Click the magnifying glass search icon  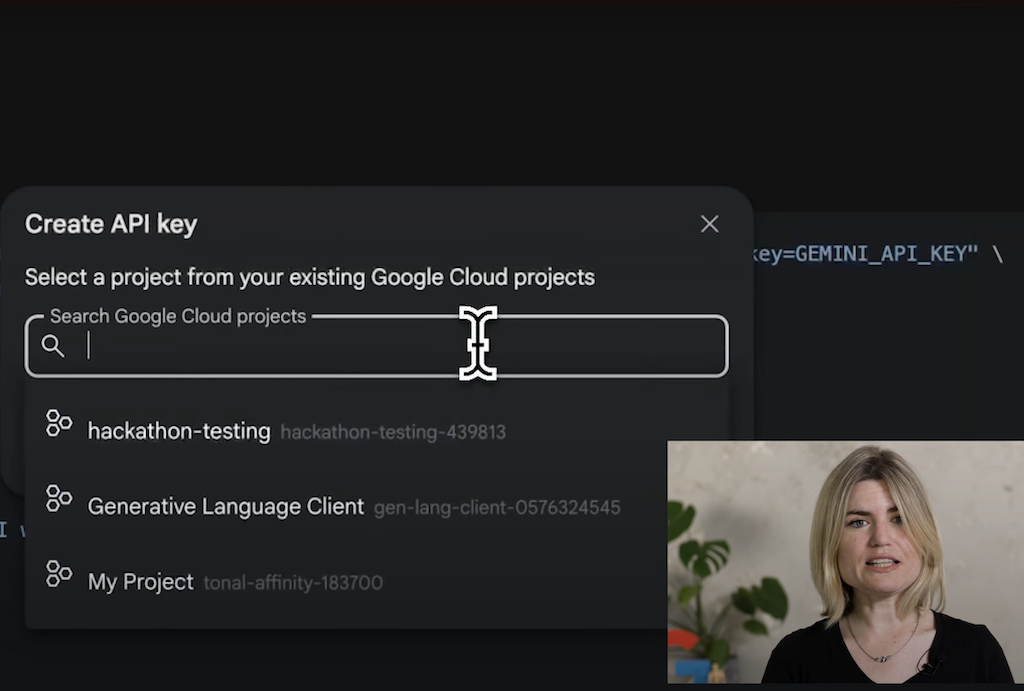[x=53, y=346]
